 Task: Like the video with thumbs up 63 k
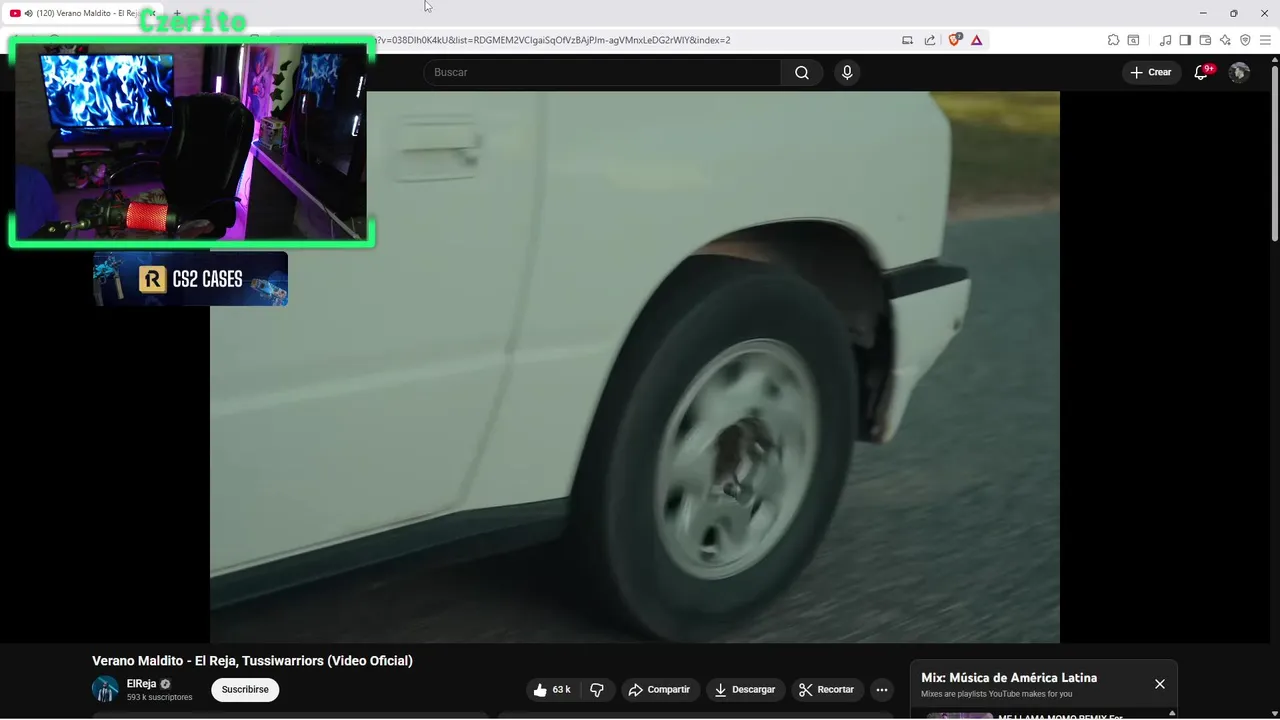pos(552,690)
